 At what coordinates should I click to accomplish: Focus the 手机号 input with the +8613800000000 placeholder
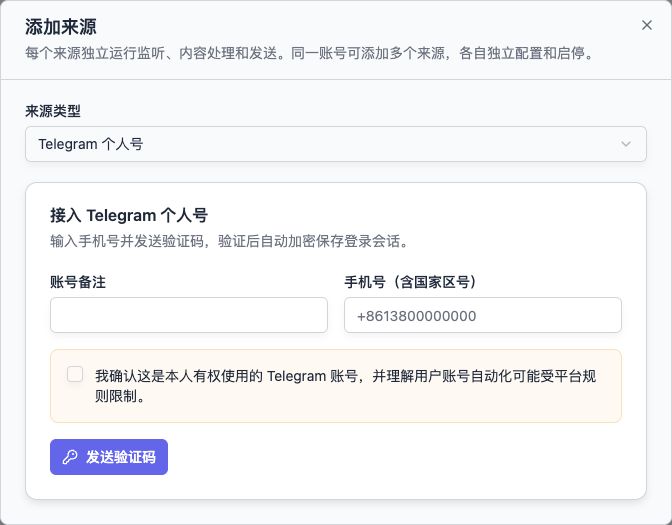(483, 315)
